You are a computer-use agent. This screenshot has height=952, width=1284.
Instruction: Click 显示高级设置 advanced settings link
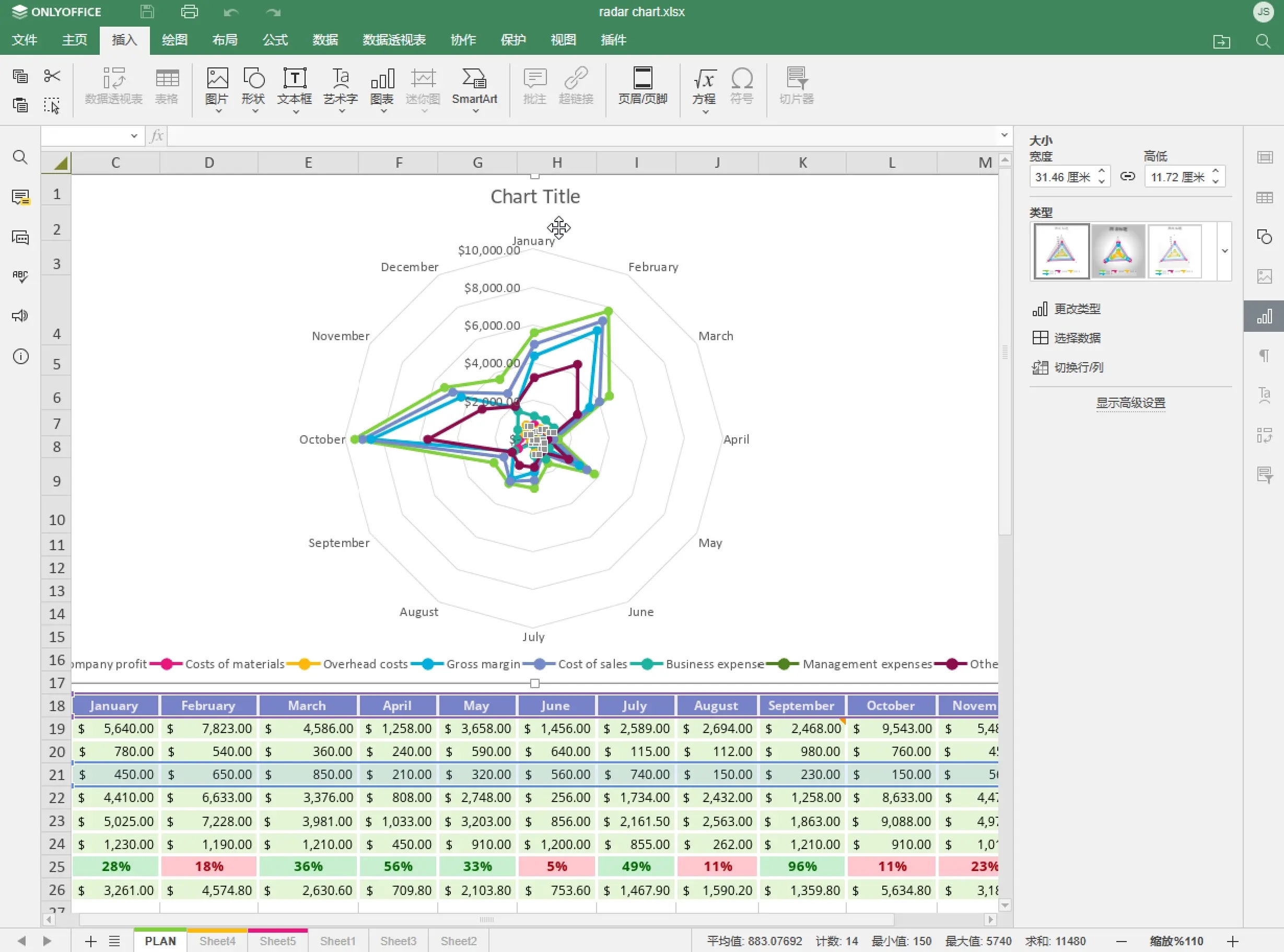click(1130, 403)
